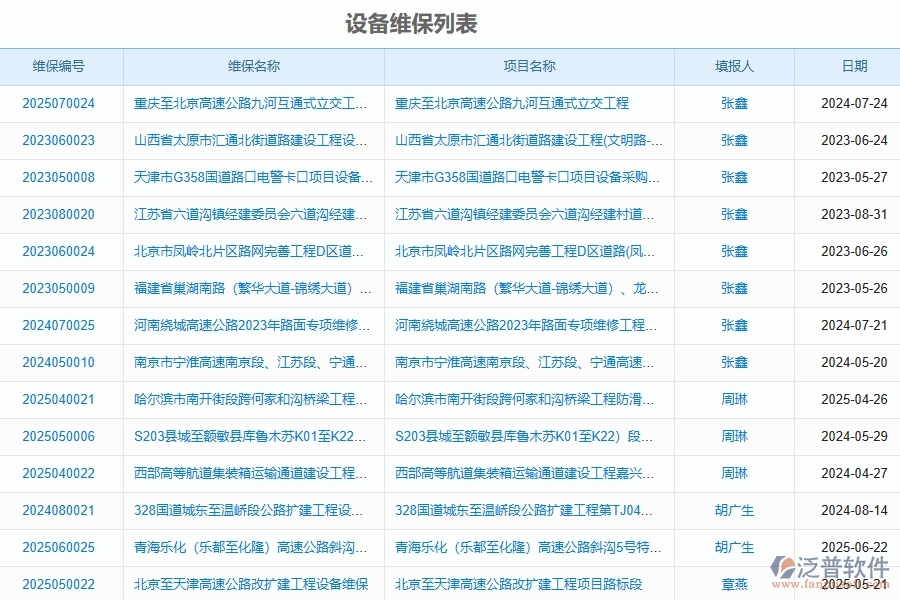The height and width of the screenshot is (600, 900).
Task: View 重庆至北京高速公路九河互通式立交工程 maintenance name
Action: 250,103
